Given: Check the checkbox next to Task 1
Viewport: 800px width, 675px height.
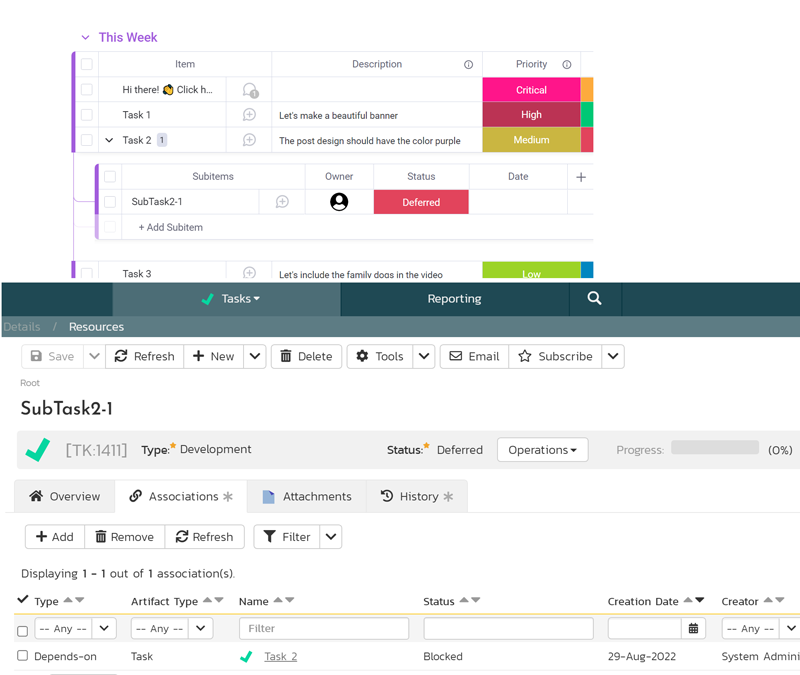Looking at the screenshot, I should (87, 114).
